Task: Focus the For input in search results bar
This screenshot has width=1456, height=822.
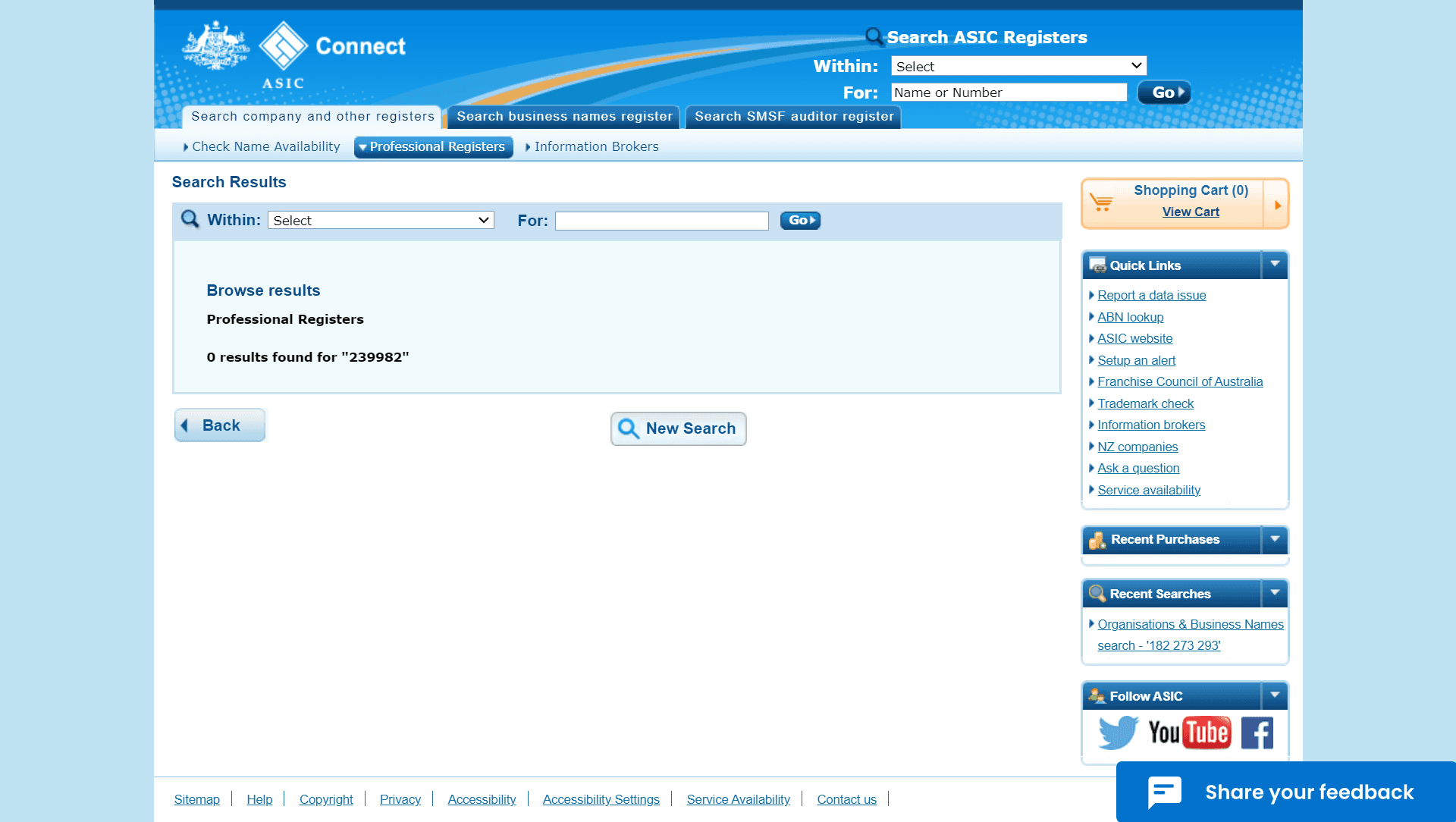Action: click(662, 221)
